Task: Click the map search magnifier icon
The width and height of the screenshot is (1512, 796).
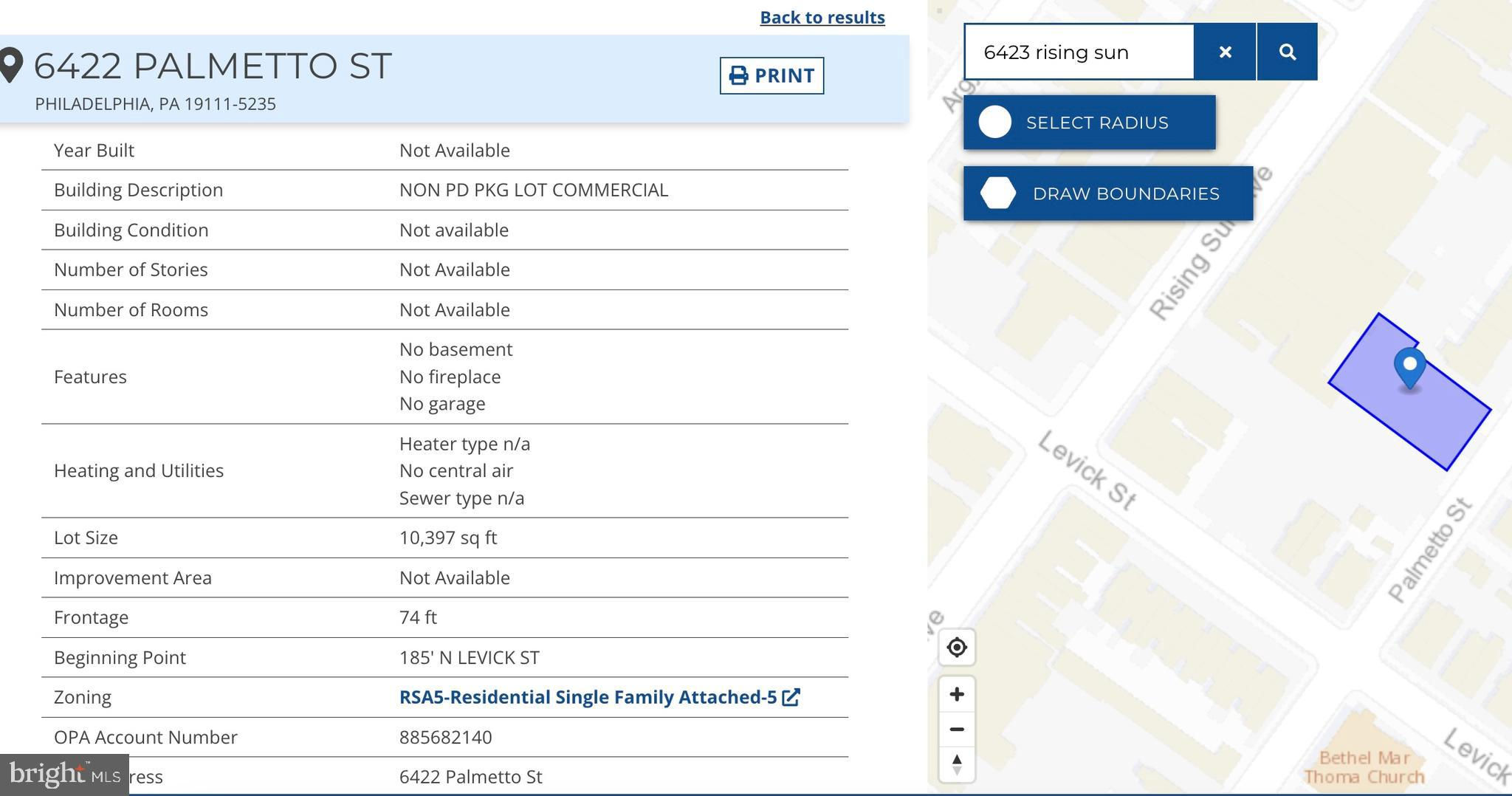Action: tap(1287, 52)
